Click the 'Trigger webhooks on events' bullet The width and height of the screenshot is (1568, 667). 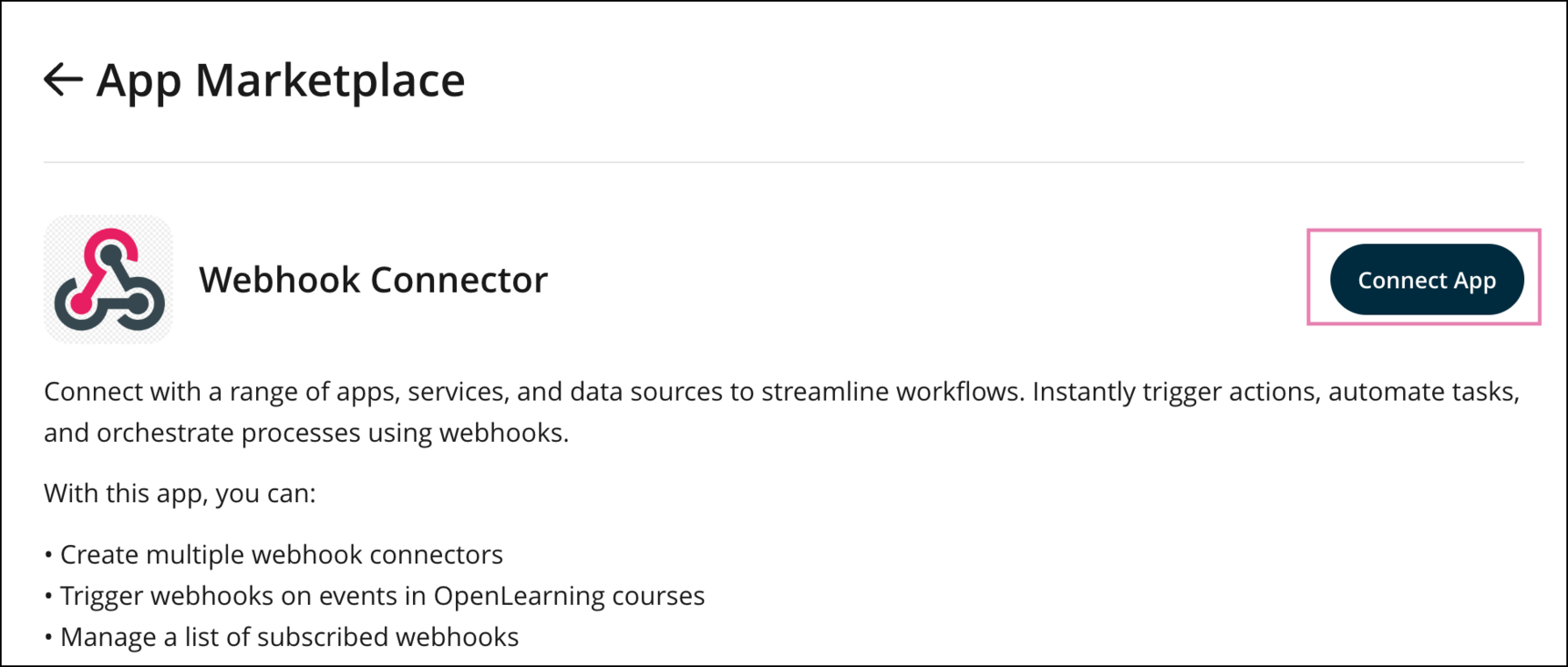tap(382, 595)
